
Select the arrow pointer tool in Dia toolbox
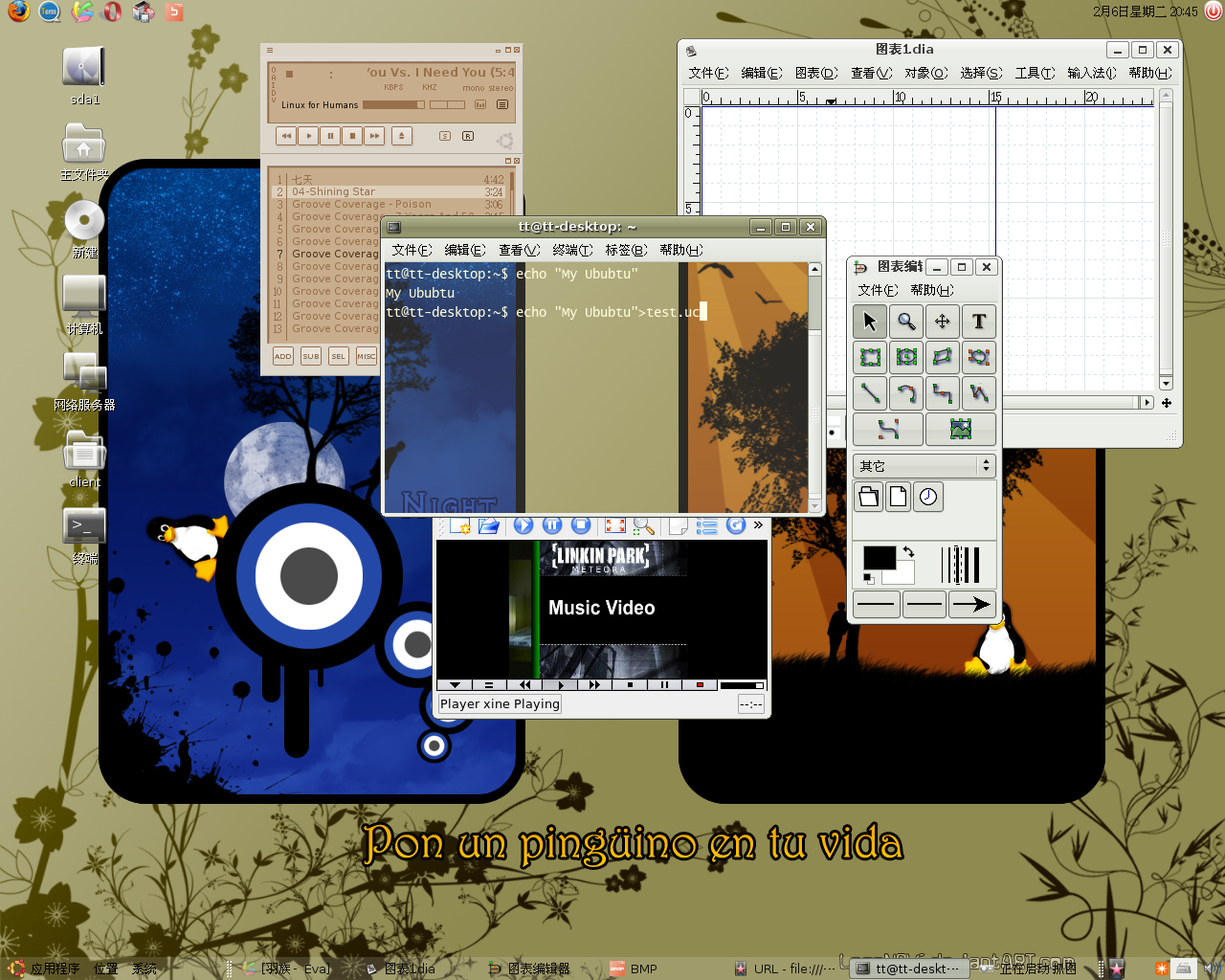pyautogui.click(x=870, y=322)
